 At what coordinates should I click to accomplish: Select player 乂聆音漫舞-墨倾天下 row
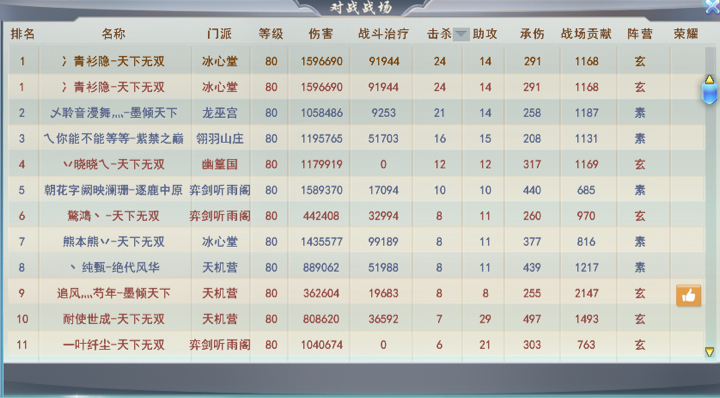356,112
